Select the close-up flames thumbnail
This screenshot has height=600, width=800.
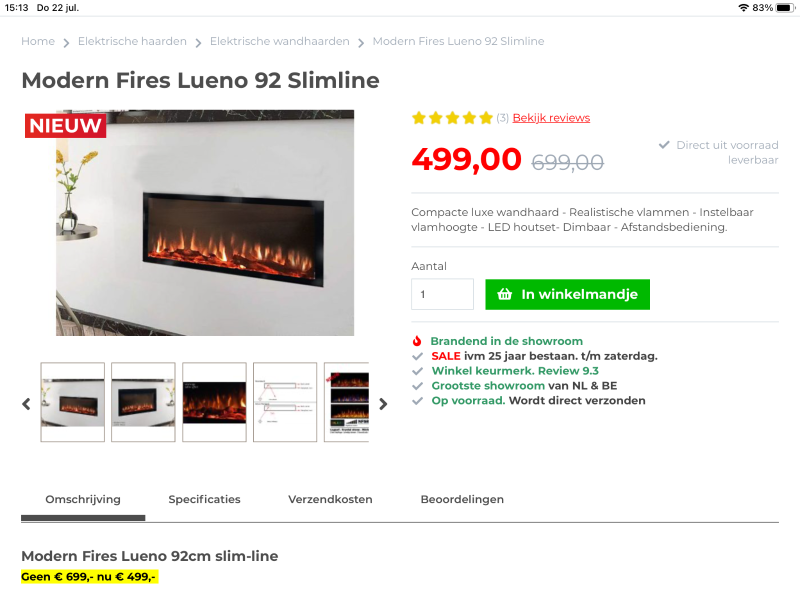pos(214,402)
